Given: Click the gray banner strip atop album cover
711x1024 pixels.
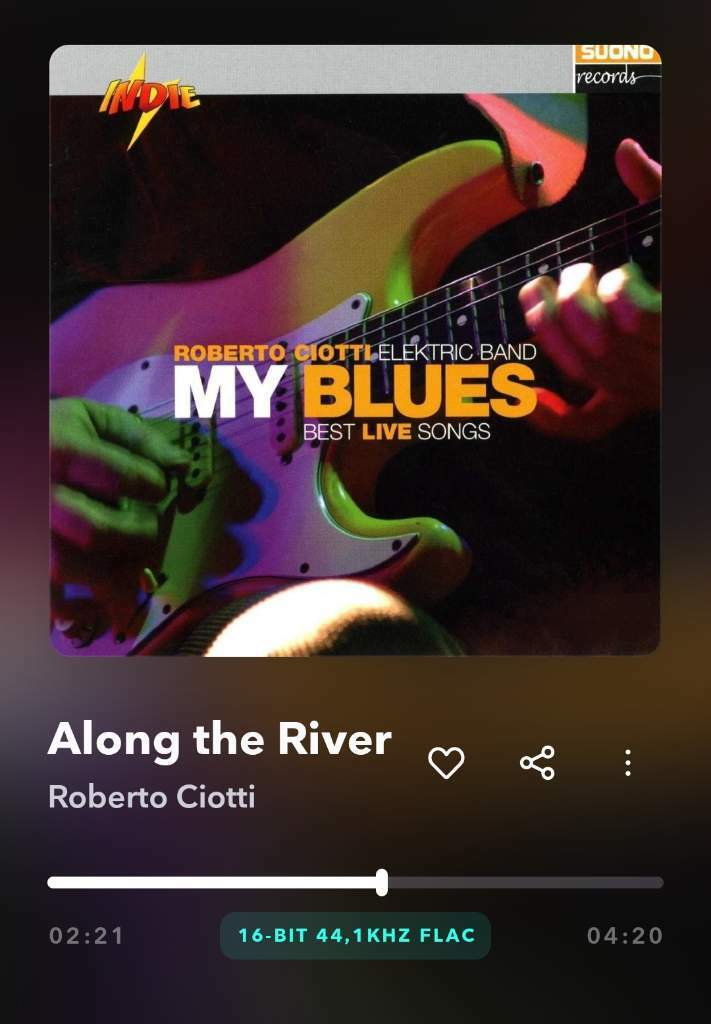Looking at the screenshot, I should tap(311, 69).
